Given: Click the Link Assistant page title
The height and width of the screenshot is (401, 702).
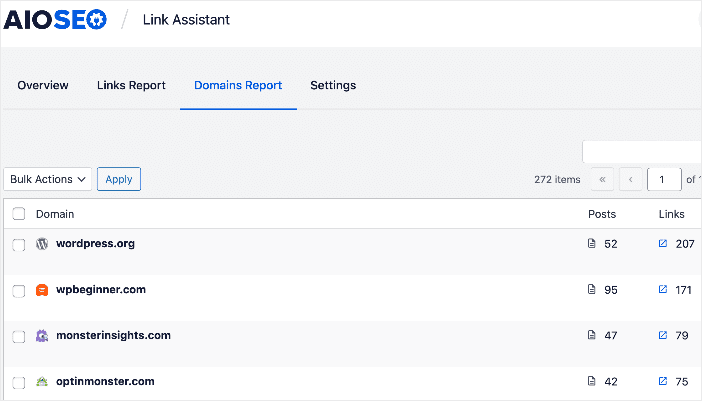Looking at the screenshot, I should [x=186, y=20].
